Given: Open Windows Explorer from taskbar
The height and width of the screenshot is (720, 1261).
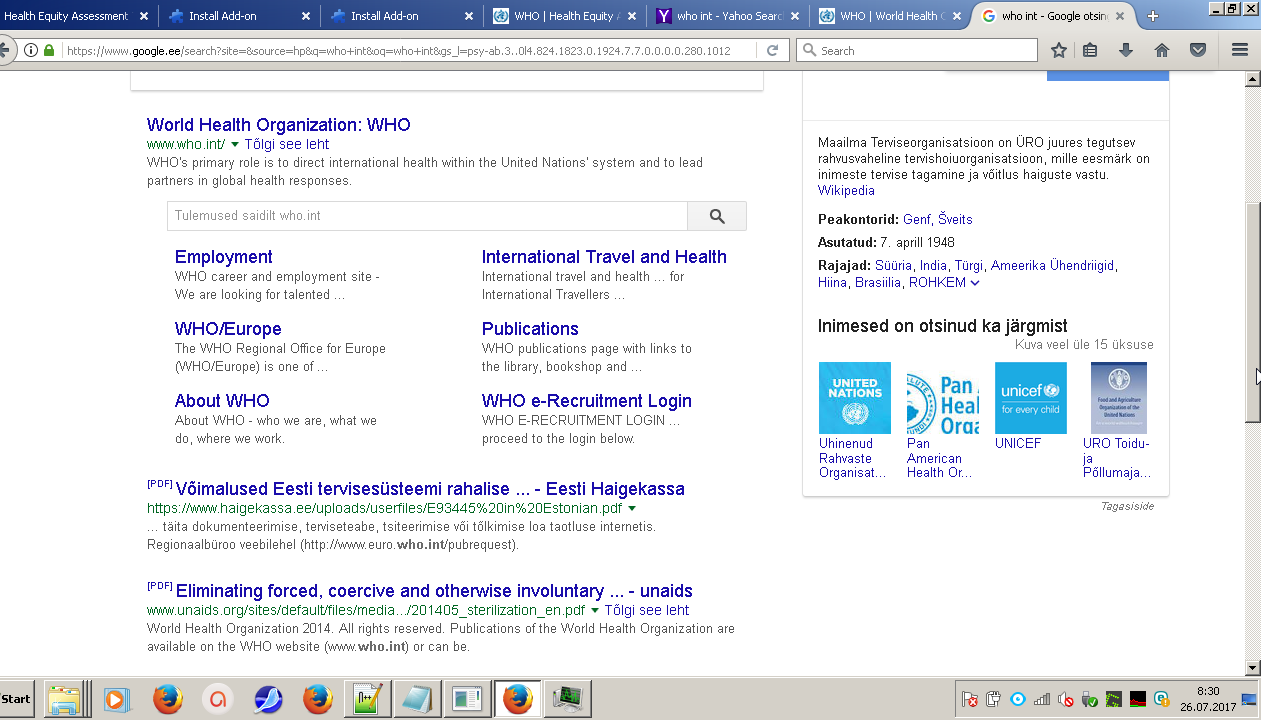Looking at the screenshot, I should coord(65,699).
